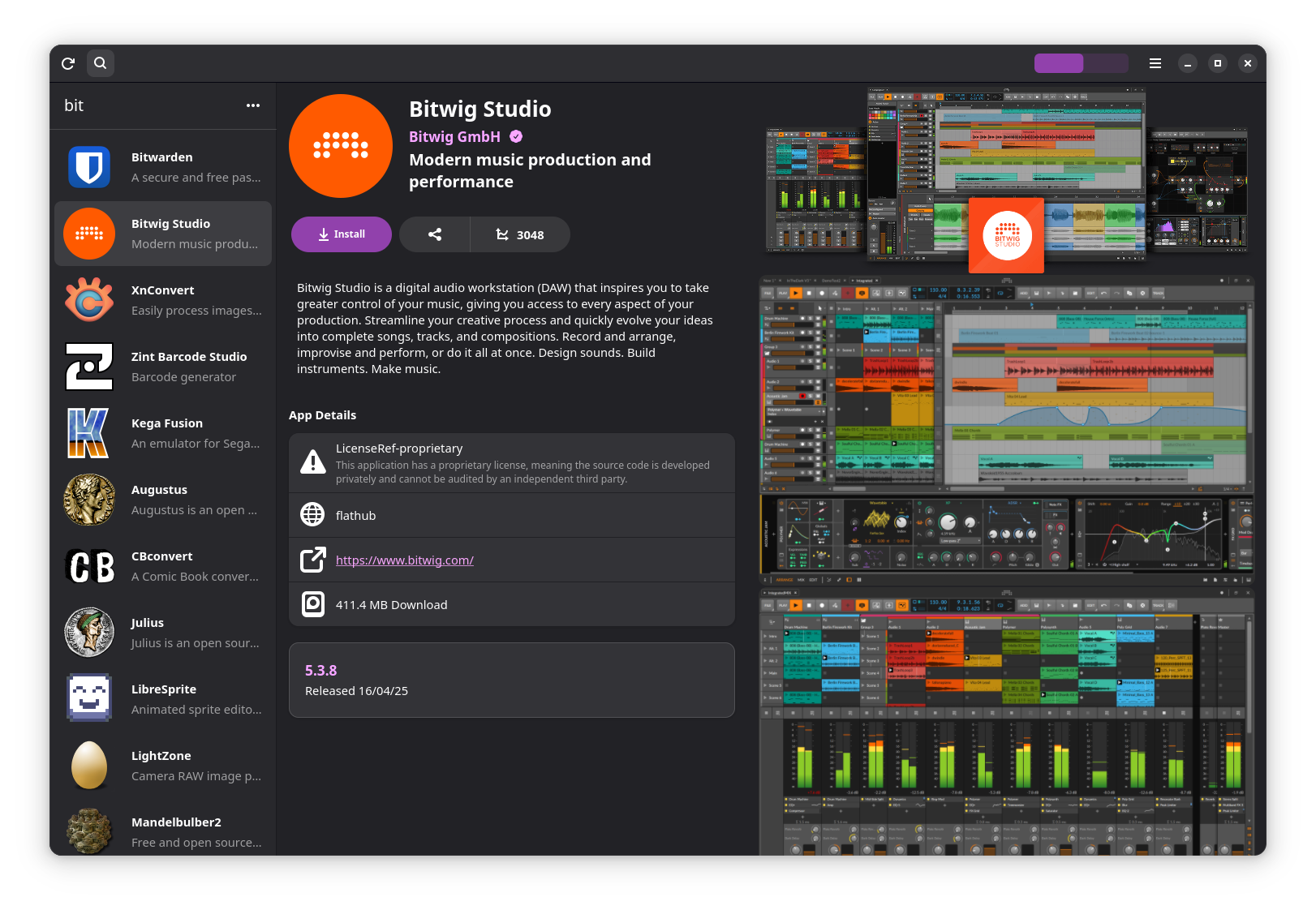Select the LibreSprite title text

point(164,689)
